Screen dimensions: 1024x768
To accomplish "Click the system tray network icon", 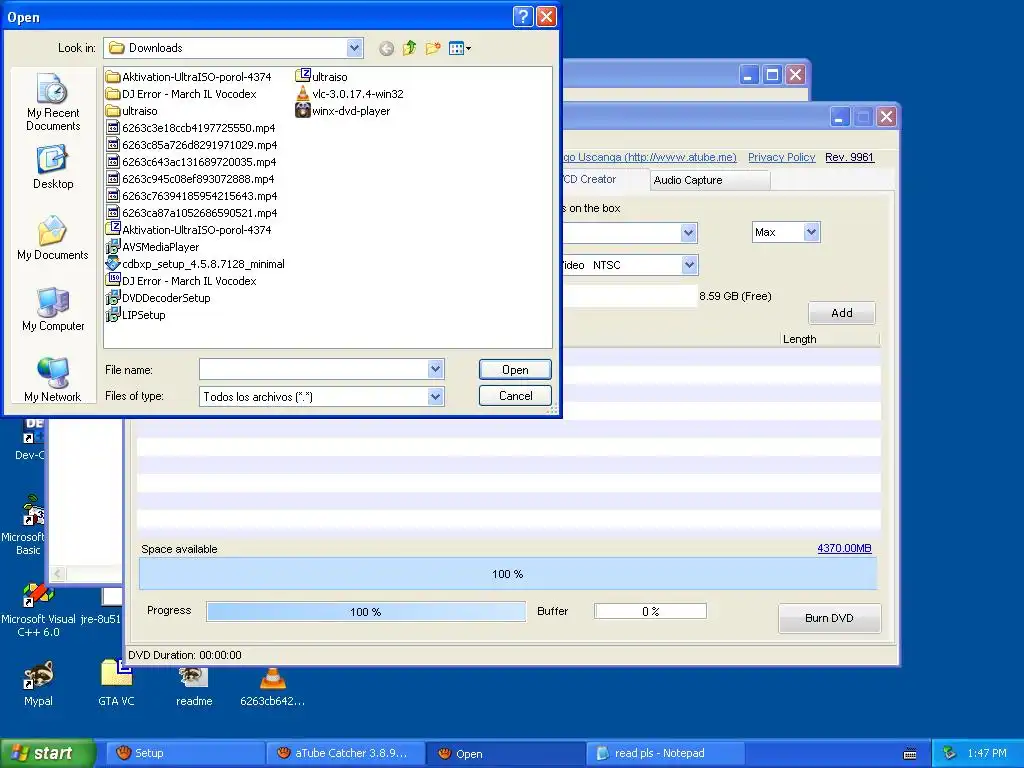I will pyautogui.click(x=949, y=753).
